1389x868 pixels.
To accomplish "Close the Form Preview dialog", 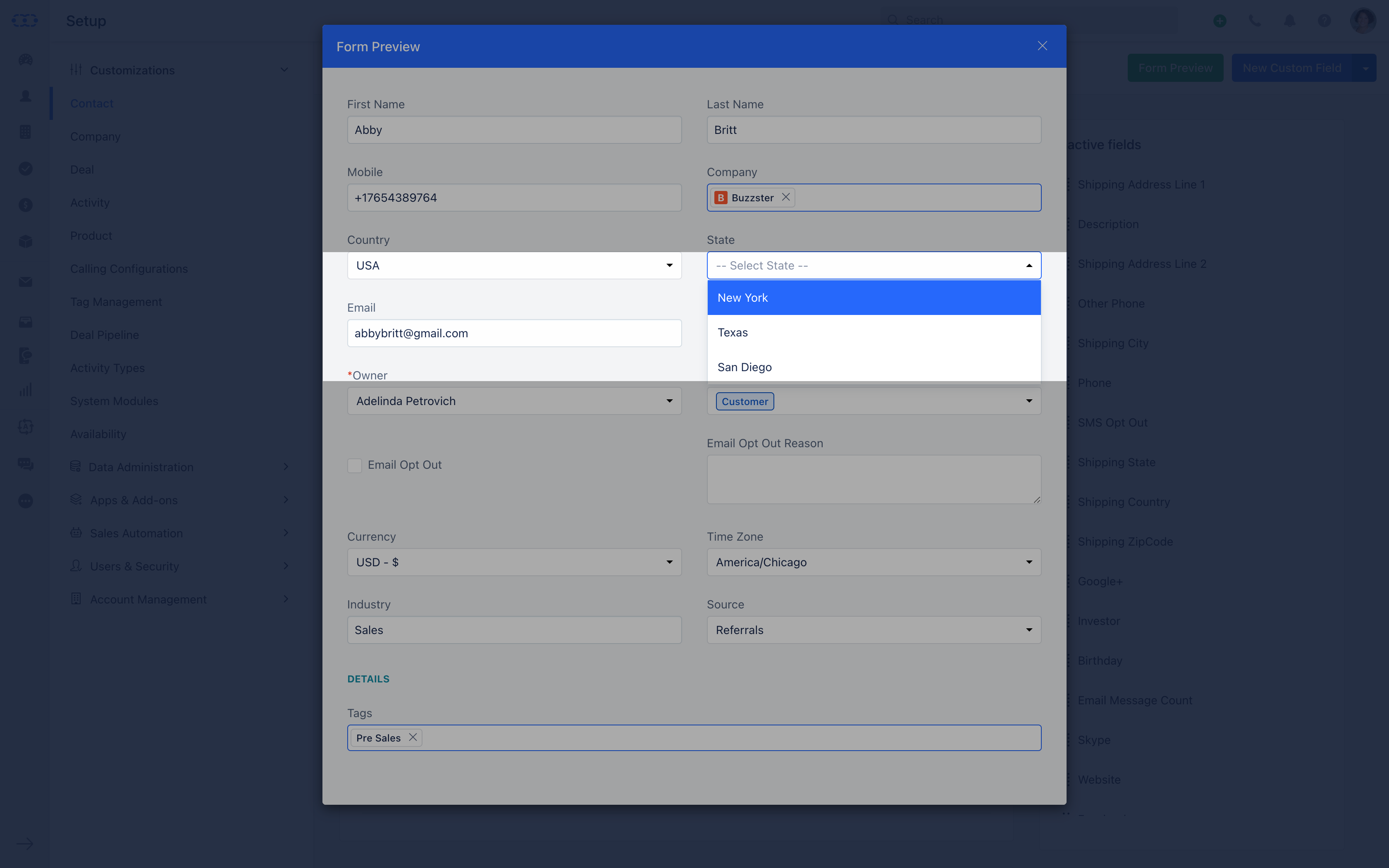I will tap(1042, 46).
